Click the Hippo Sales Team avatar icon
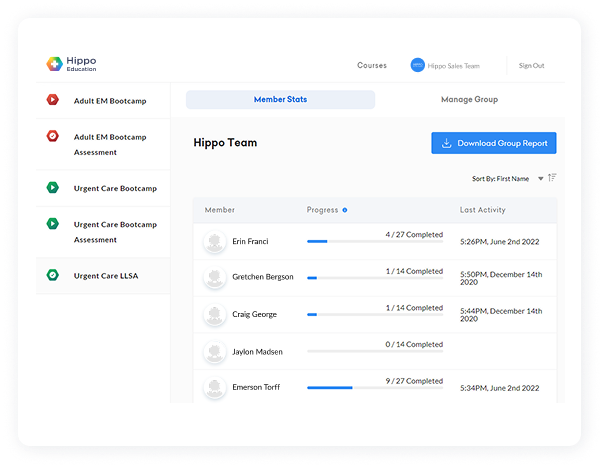The width and height of the screenshot is (603, 468). point(417,66)
